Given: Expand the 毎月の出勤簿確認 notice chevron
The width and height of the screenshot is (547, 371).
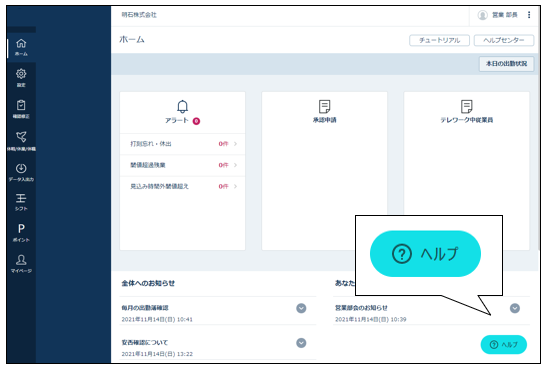Looking at the screenshot, I should pyautogui.click(x=301, y=308).
